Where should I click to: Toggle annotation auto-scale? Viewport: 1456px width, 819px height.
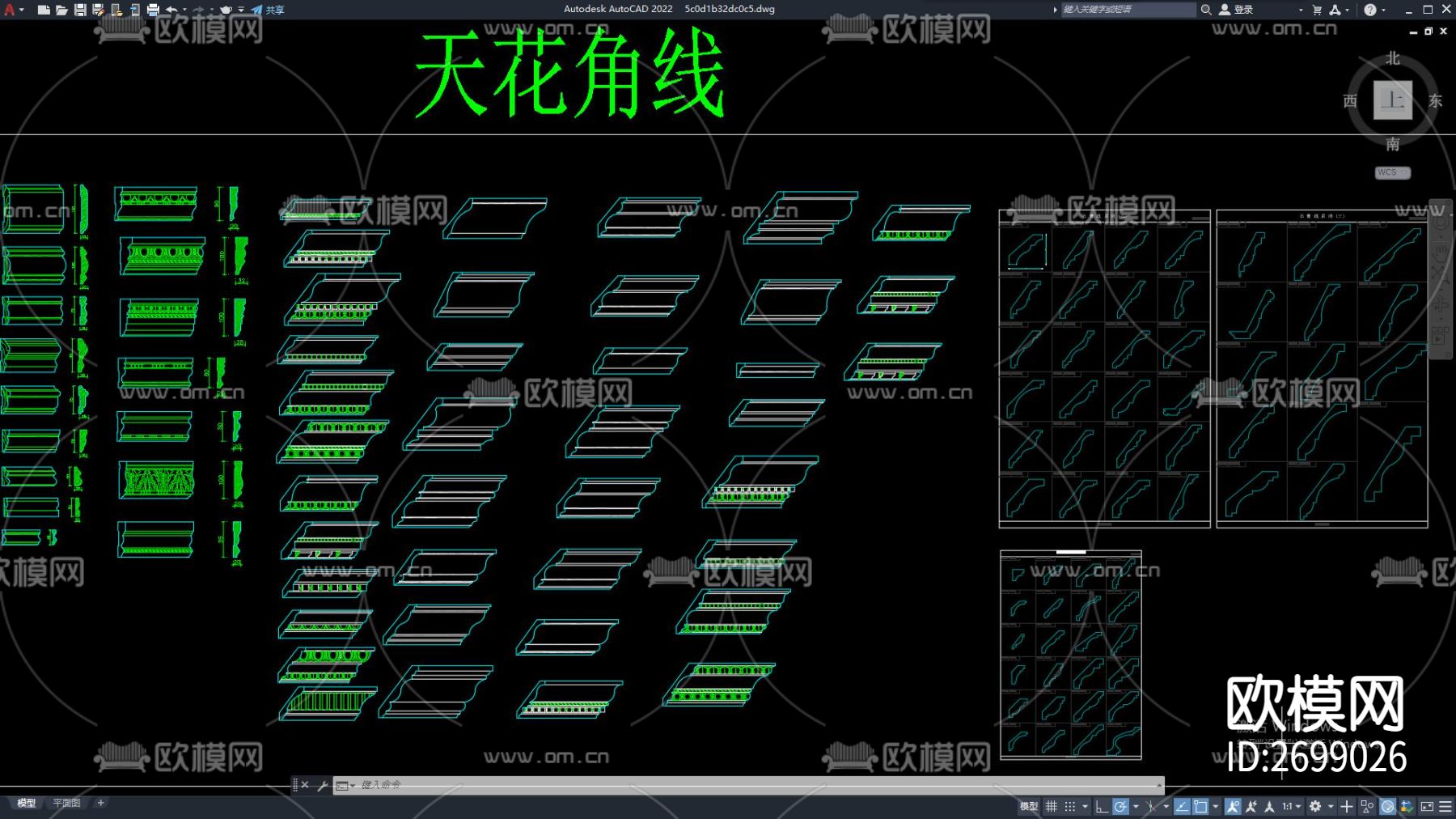(x=1251, y=806)
